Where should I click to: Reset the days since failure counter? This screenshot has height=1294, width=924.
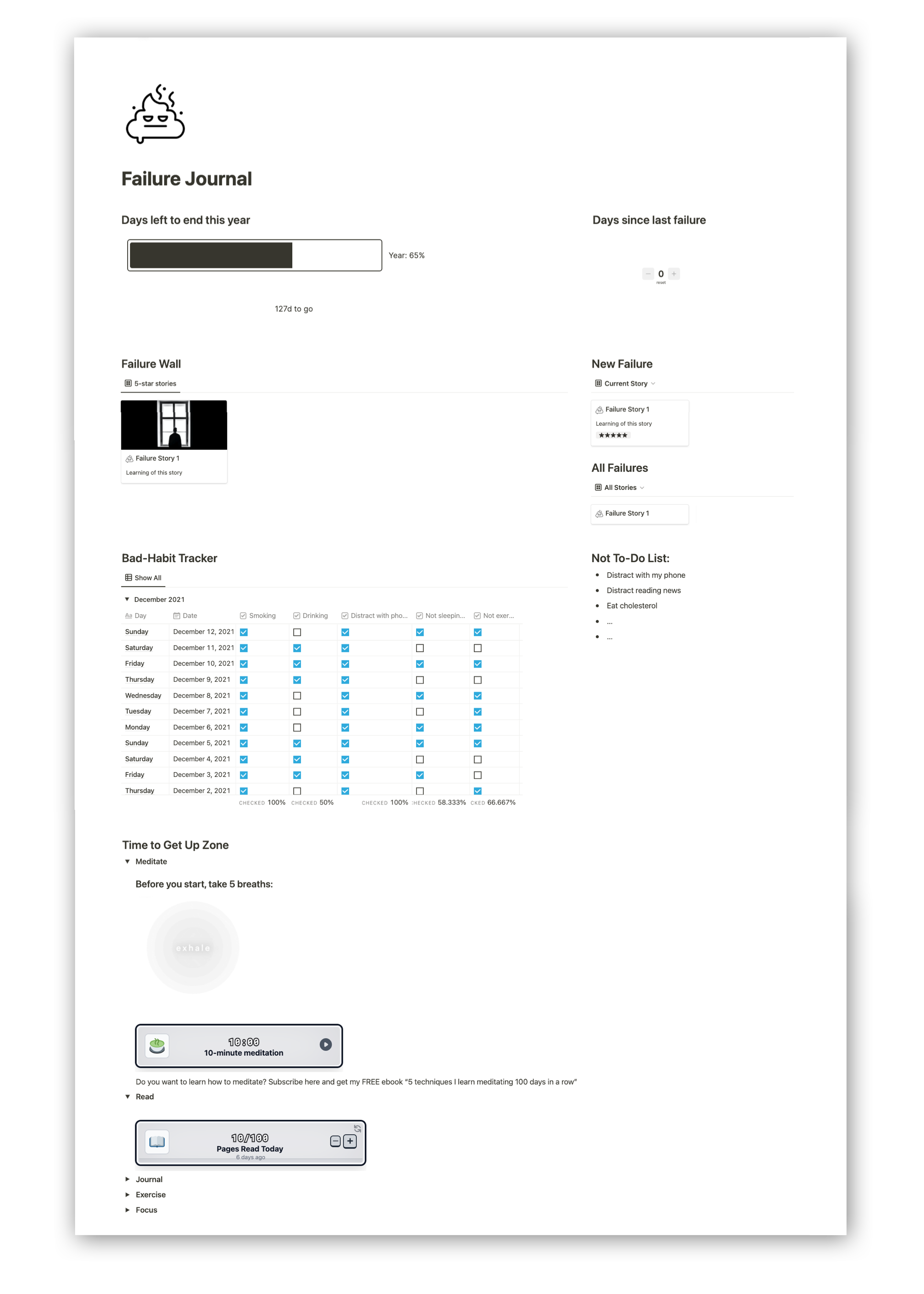[660, 283]
